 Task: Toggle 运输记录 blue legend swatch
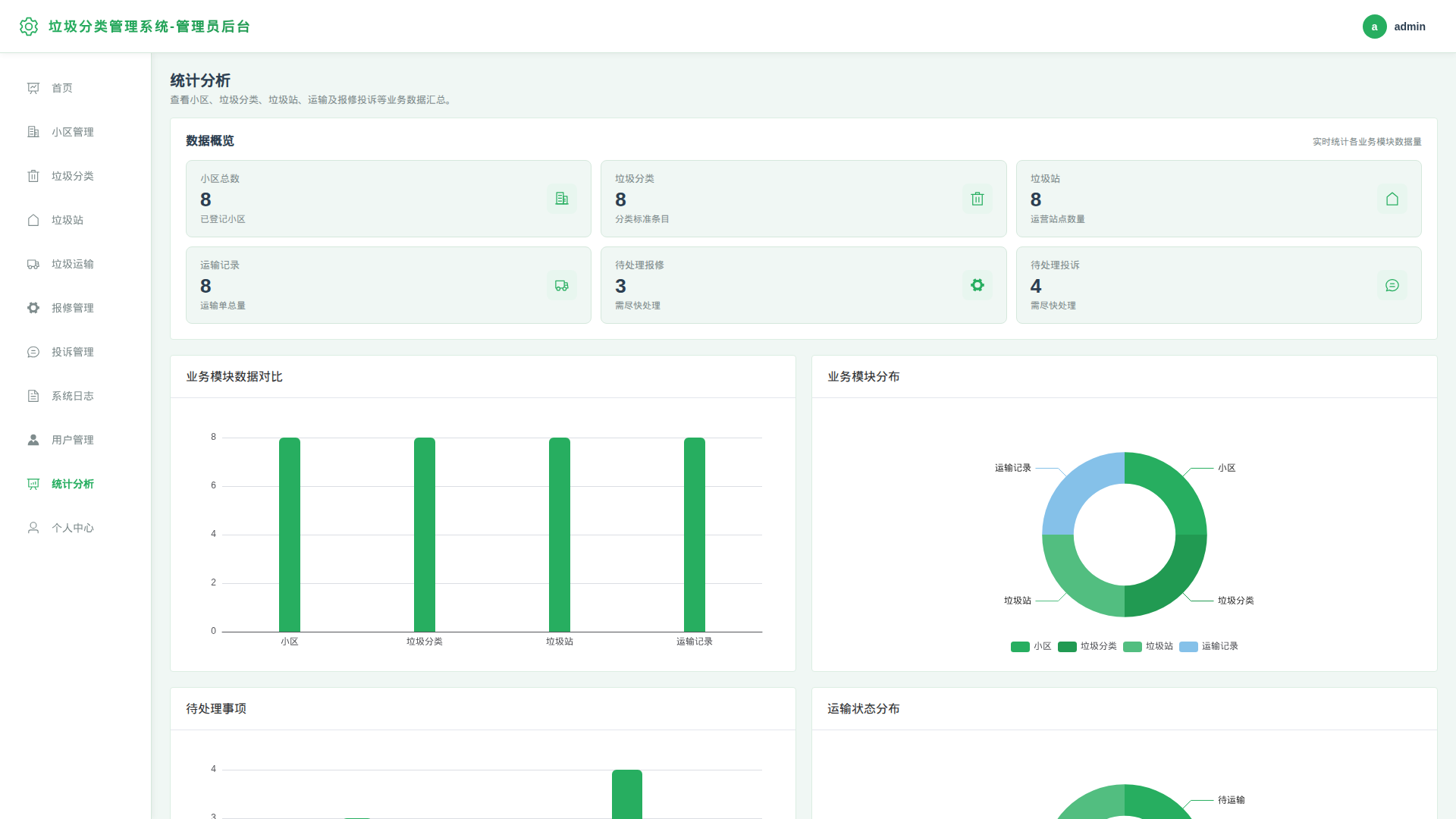pyautogui.click(x=1188, y=647)
